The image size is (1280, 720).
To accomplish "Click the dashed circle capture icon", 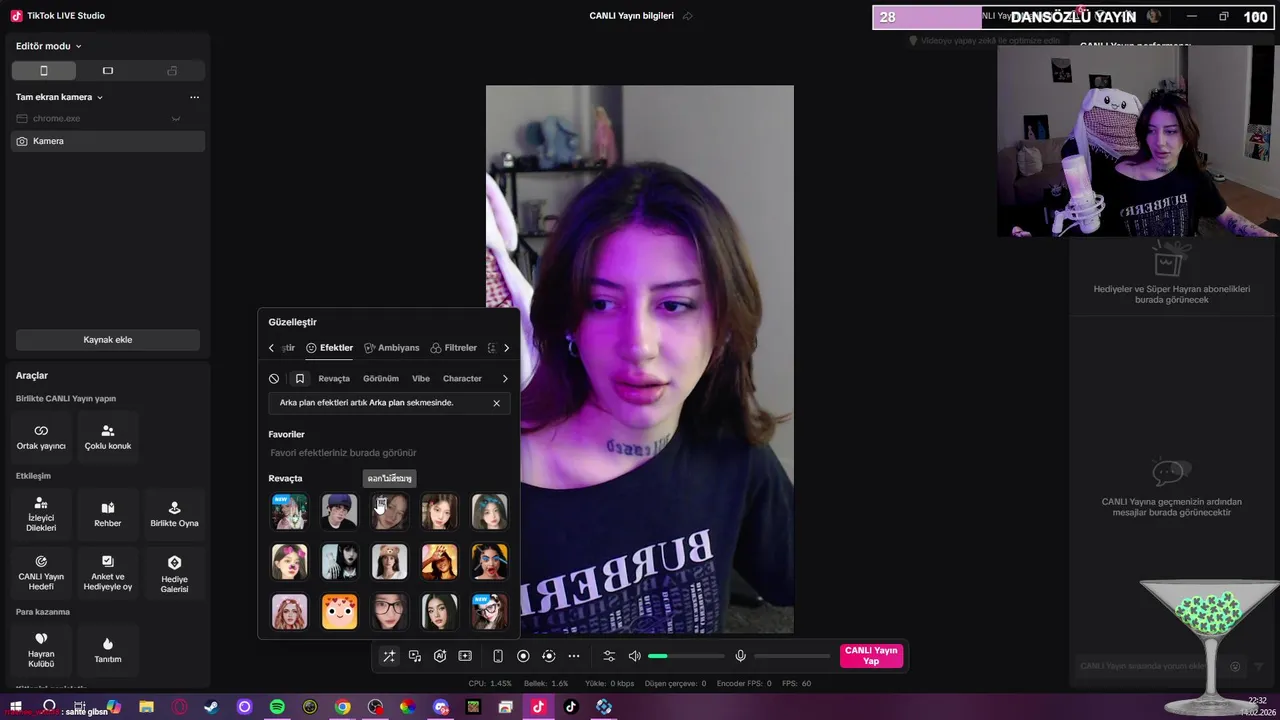I will (548, 656).
